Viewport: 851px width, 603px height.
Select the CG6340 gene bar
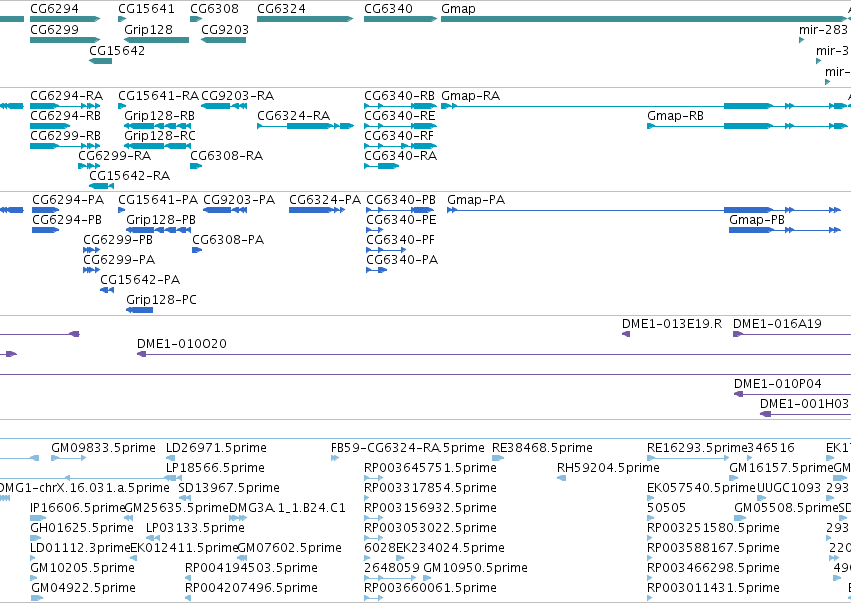click(401, 19)
